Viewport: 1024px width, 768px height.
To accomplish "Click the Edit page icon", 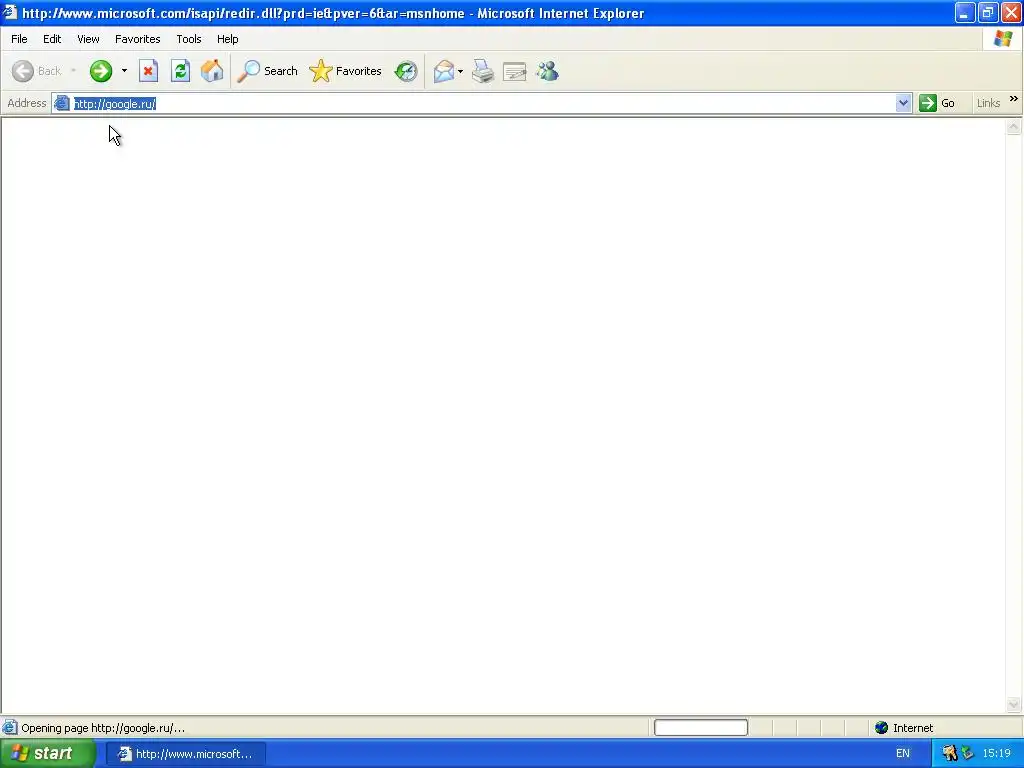I will [x=515, y=71].
